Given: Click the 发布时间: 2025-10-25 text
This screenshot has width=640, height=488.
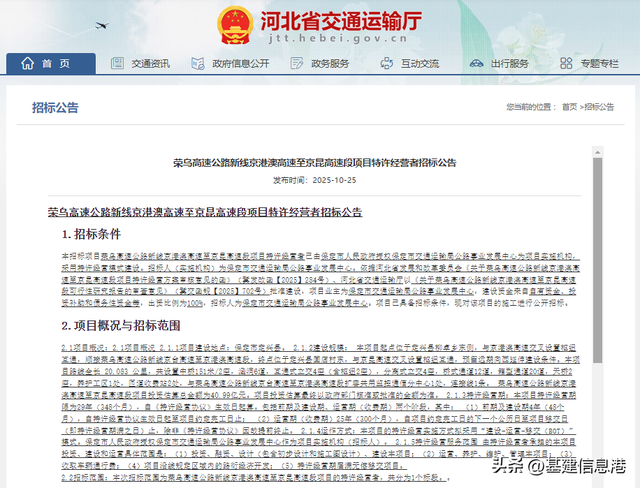Looking at the screenshot, I should [315, 180].
